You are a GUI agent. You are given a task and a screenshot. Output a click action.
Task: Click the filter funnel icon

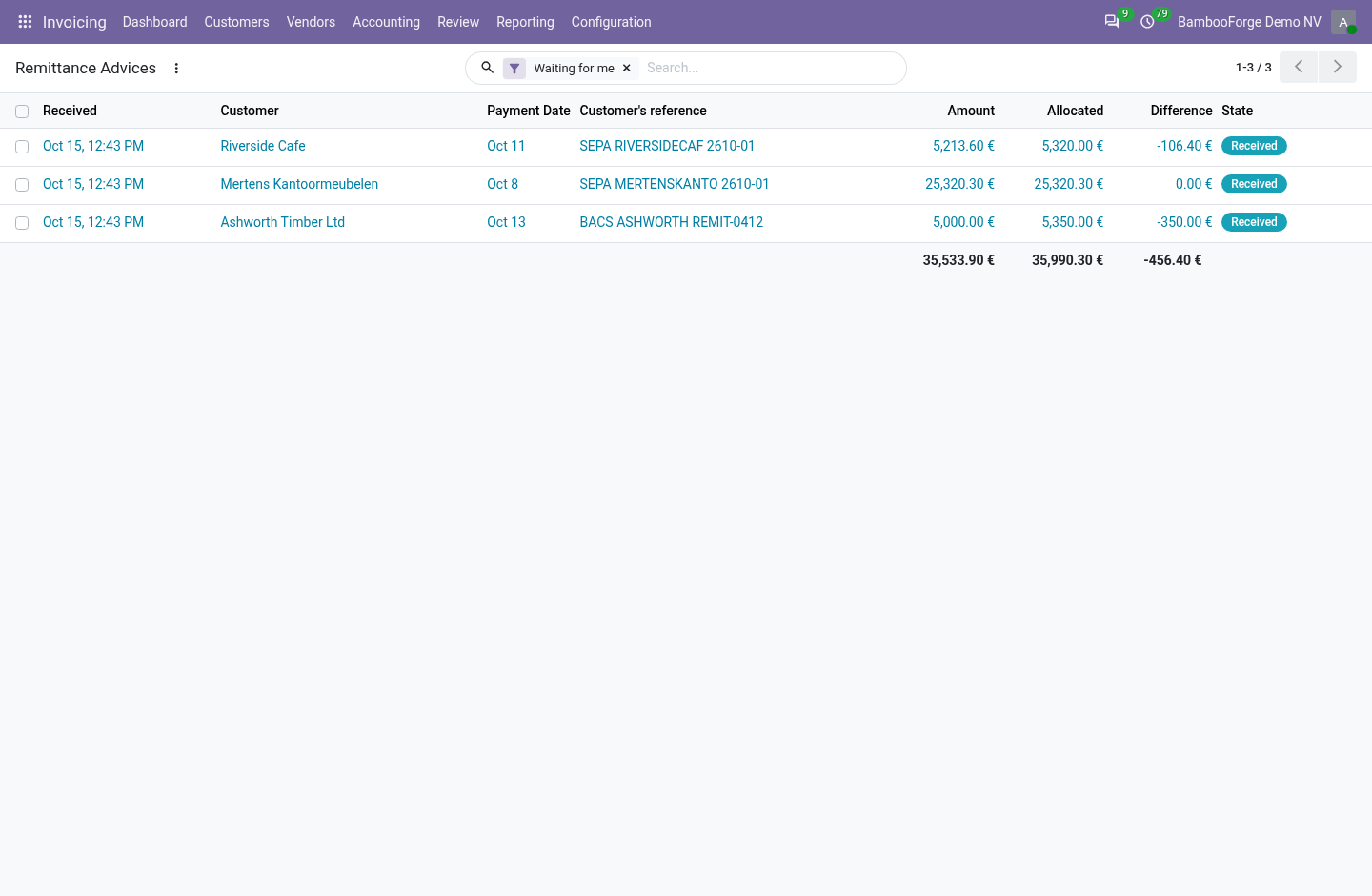(514, 69)
